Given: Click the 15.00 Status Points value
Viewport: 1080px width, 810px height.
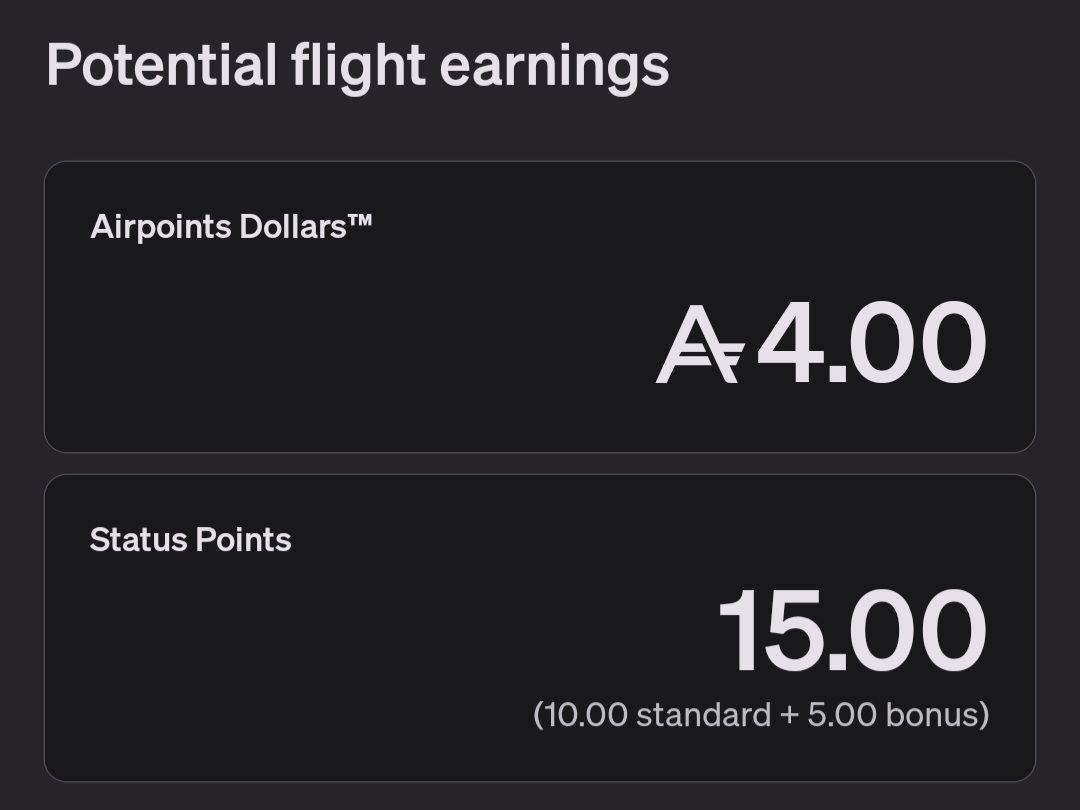Looking at the screenshot, I should (853, 630).
